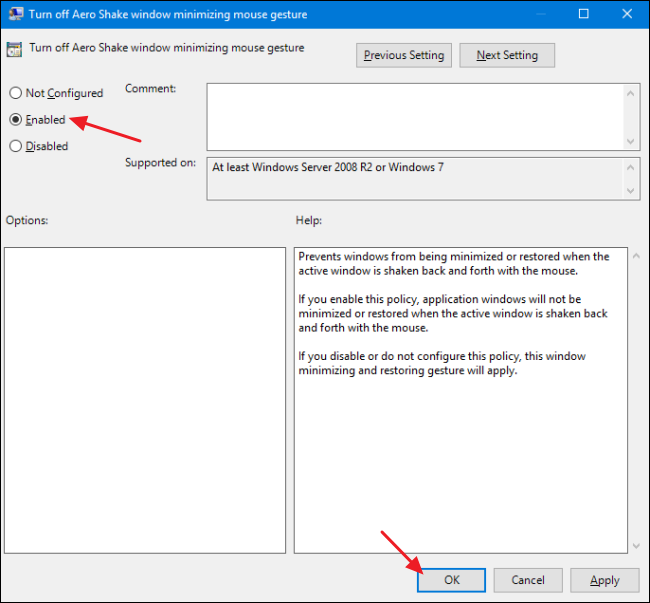The image size is (650, 603).
Task: Click the policy setting icon beside the heading
Action: tap(15, 49)
